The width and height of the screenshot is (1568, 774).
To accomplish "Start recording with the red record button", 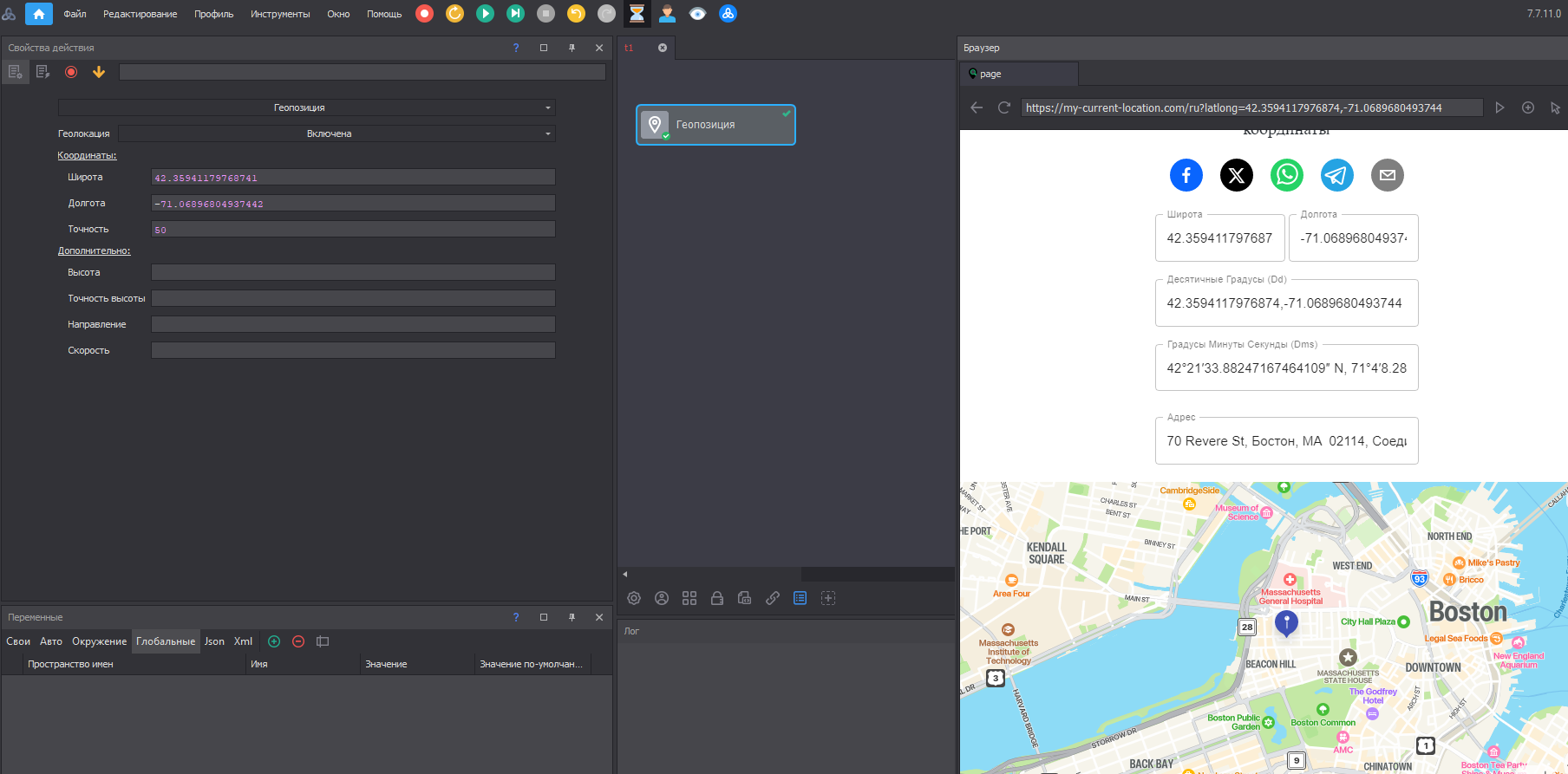I will tap(424, 14).
